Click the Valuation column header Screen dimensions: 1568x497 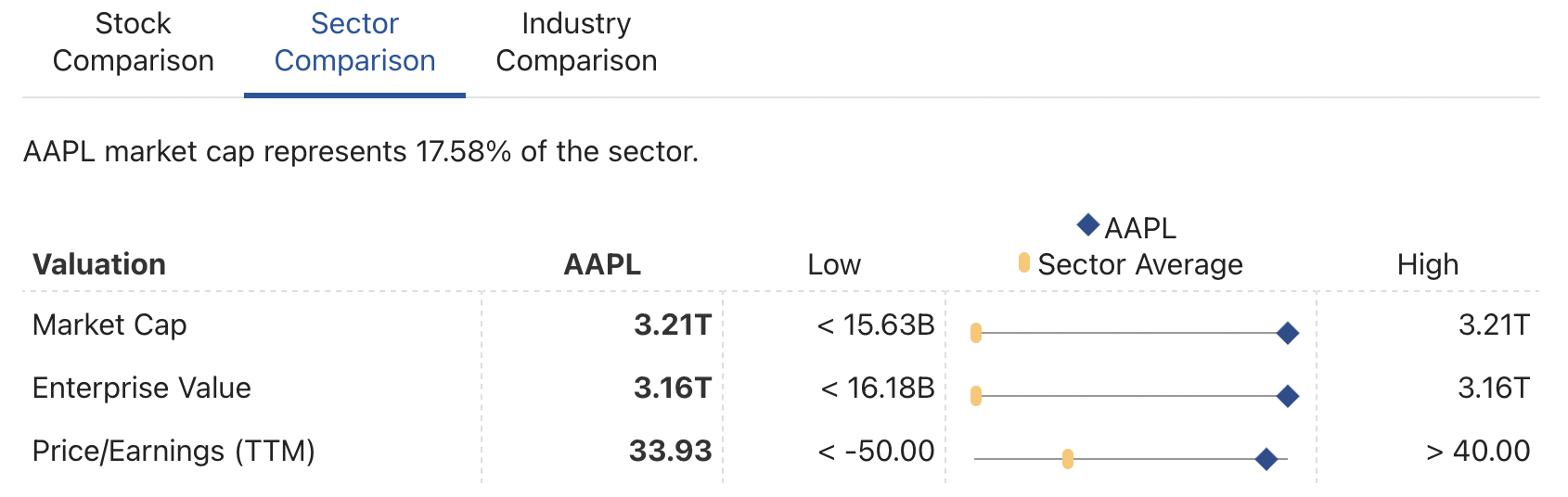99,265
